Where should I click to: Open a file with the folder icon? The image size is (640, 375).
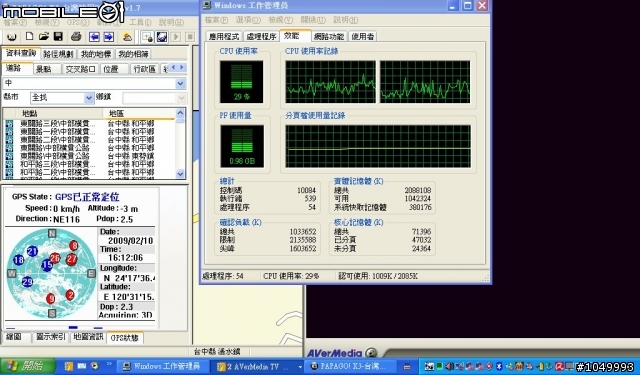[44, 37]
